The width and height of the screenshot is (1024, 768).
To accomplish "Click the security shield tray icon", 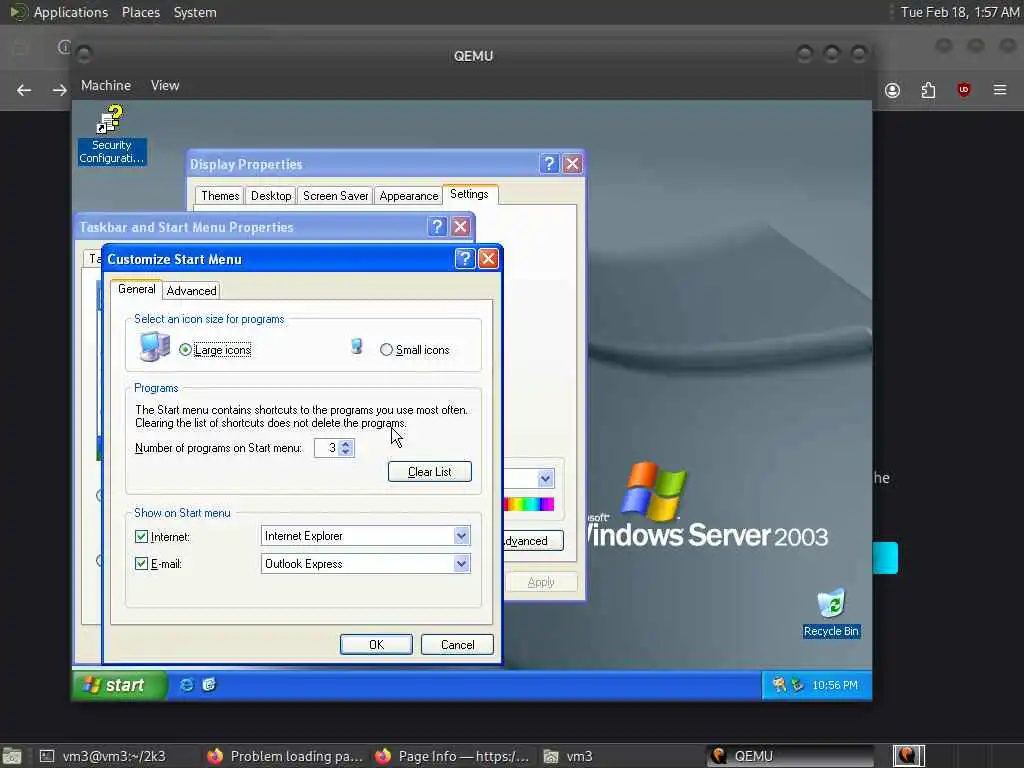I will point(779,684).
